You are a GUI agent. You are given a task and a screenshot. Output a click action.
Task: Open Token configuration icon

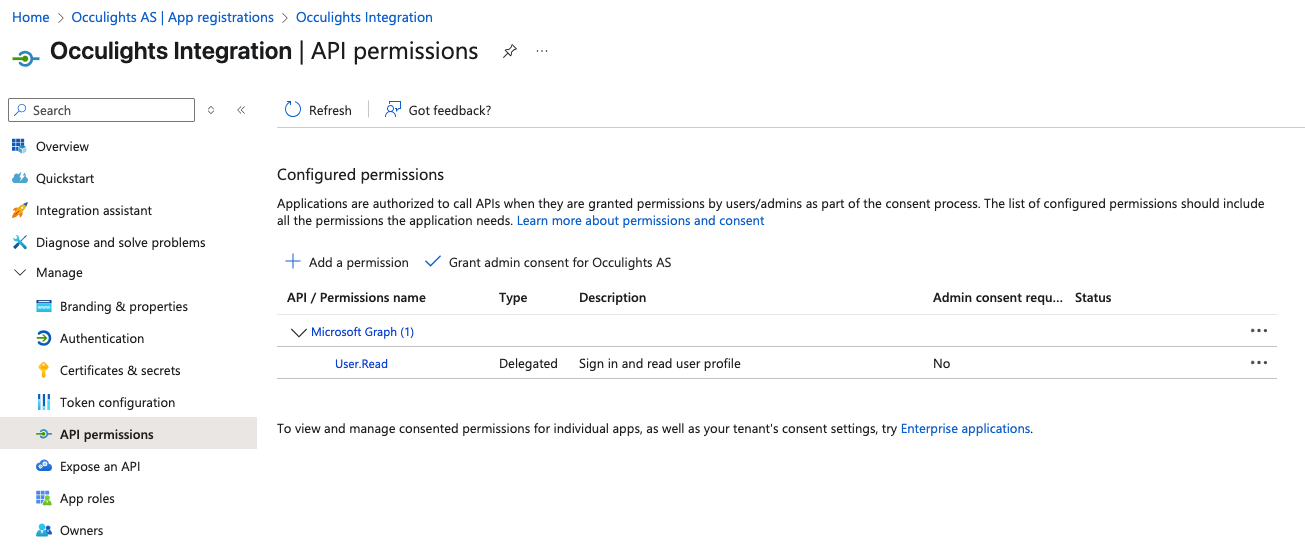click(43, 402)
